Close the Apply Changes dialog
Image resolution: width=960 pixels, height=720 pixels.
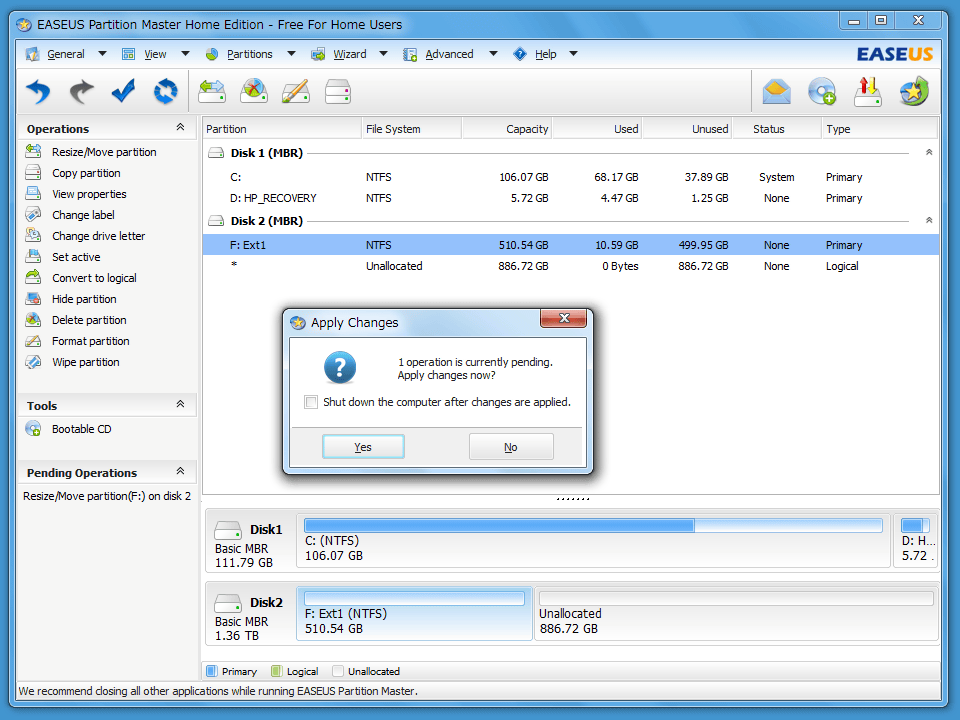tap(563, 318)
